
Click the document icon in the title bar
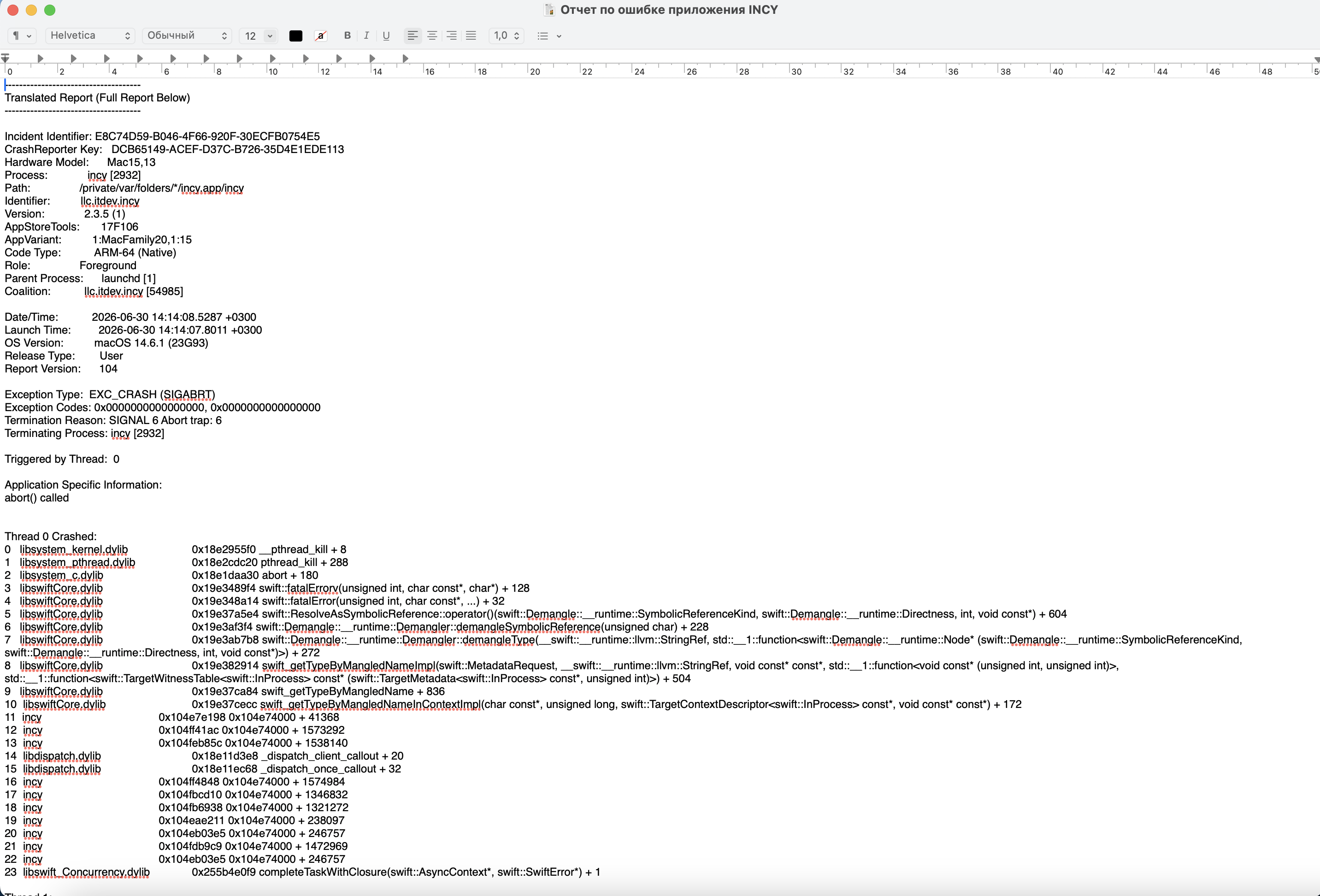[x=549, y=10]
